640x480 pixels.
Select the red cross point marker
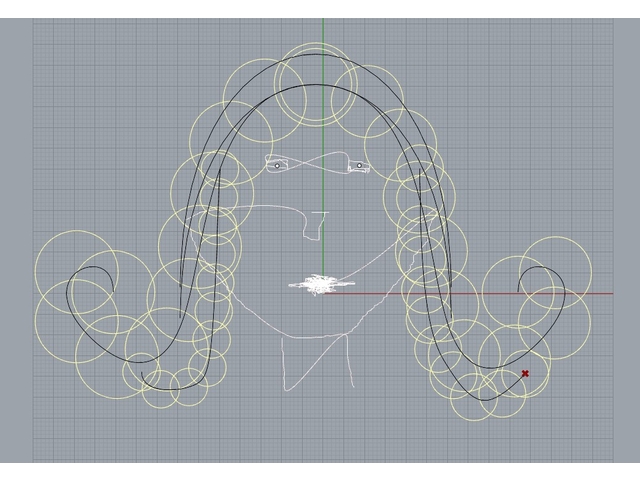525,373
